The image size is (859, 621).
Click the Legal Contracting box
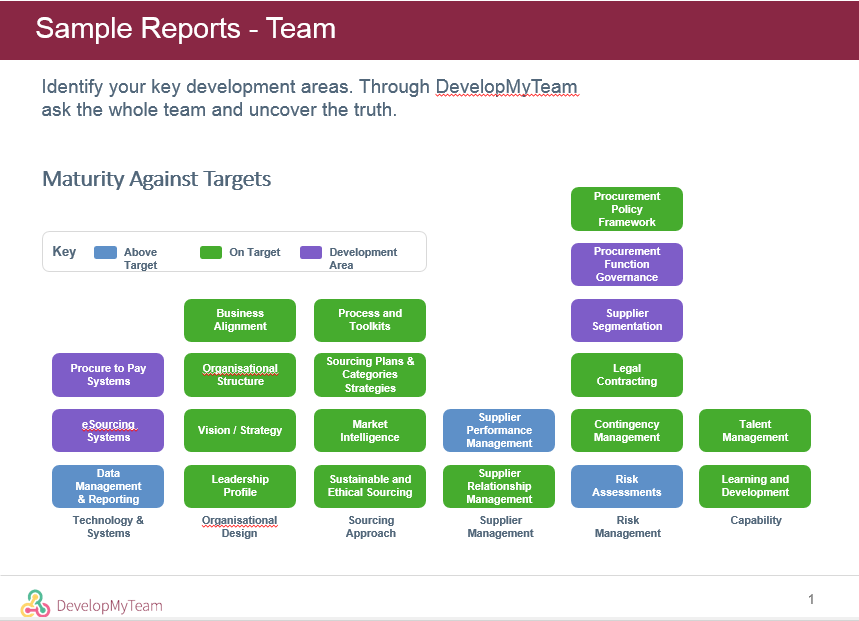tap(627, 375)
